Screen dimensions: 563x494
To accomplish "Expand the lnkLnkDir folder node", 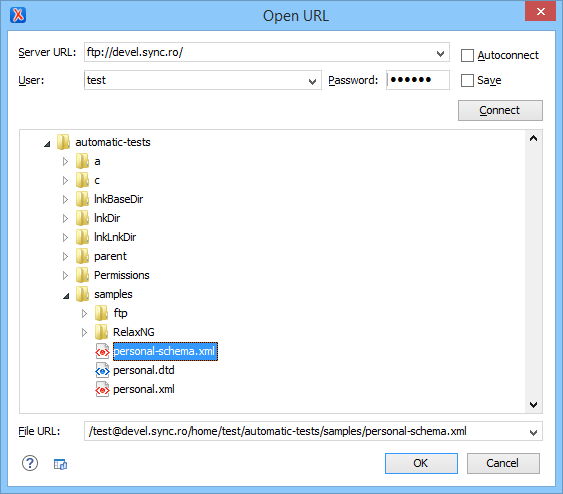I will 65,237.
